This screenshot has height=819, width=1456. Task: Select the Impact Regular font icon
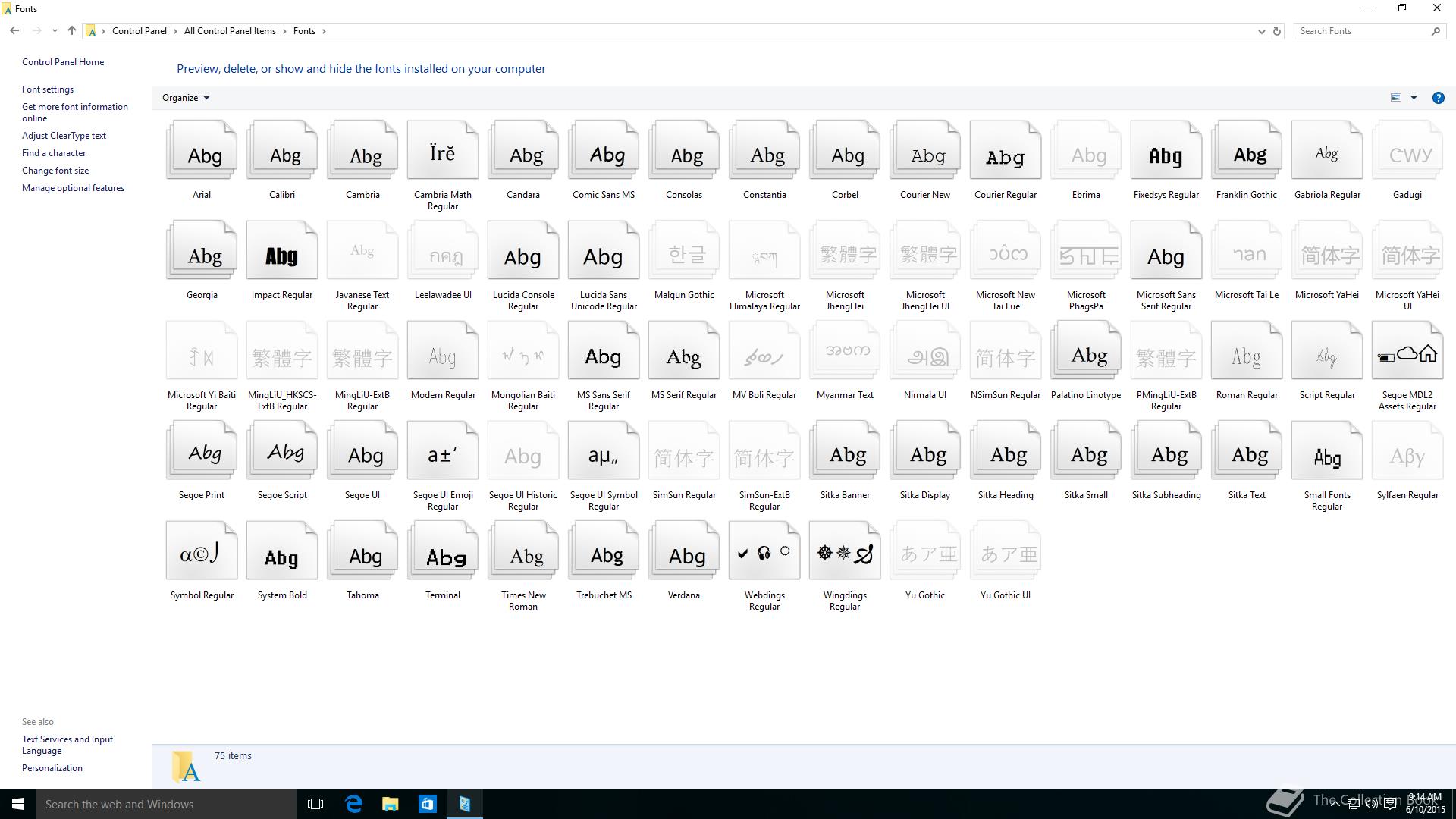[x=281, y=254]
